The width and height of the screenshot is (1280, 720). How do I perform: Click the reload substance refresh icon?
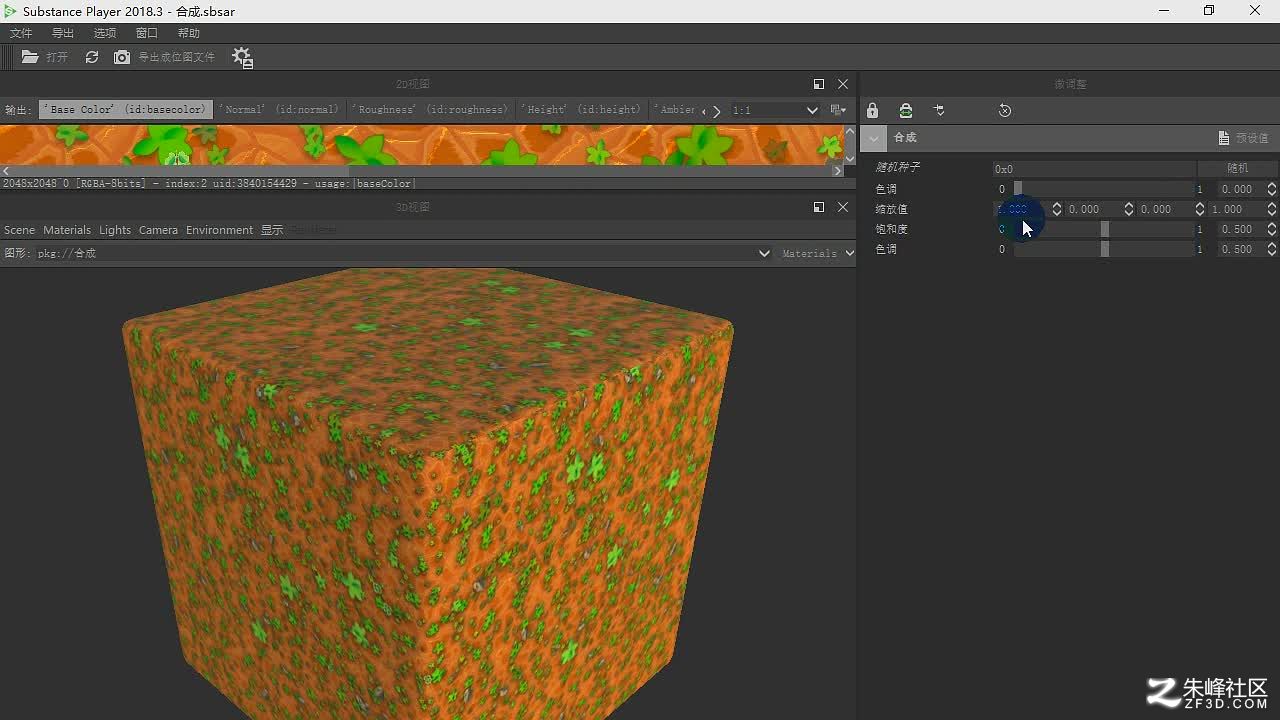click(x=92, y=57)
